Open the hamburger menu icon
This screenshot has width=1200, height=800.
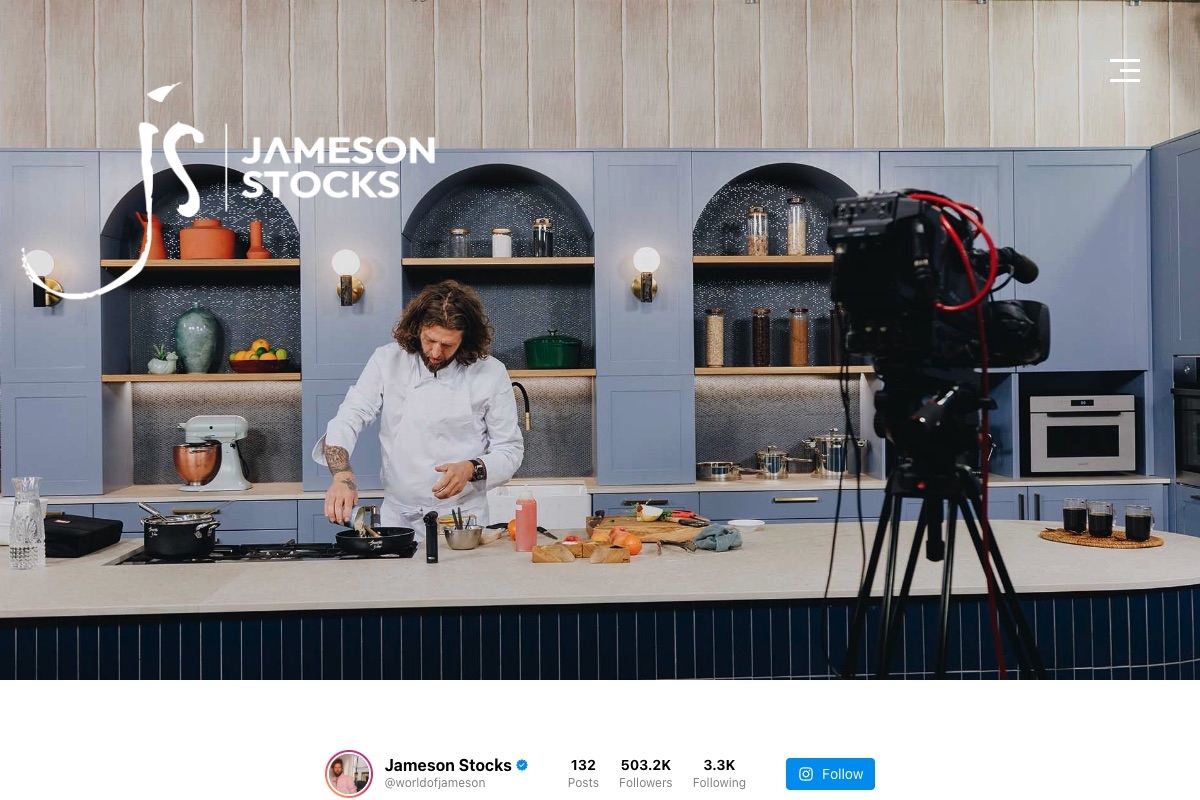point(1124,70)
